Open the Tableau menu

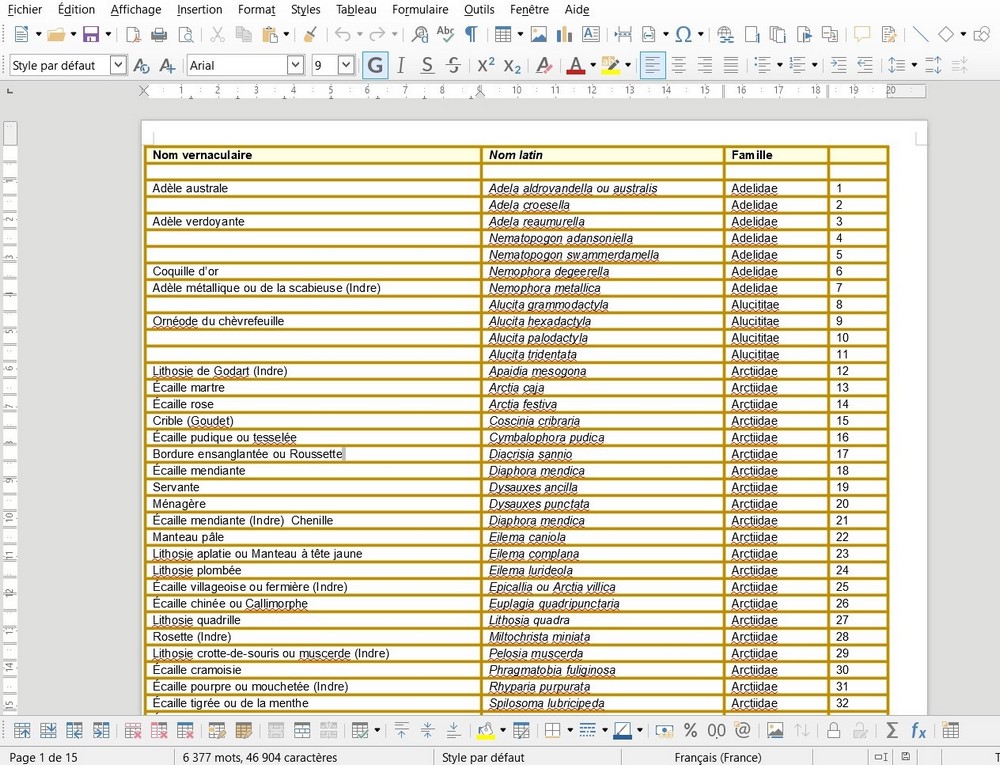point(356,9)
